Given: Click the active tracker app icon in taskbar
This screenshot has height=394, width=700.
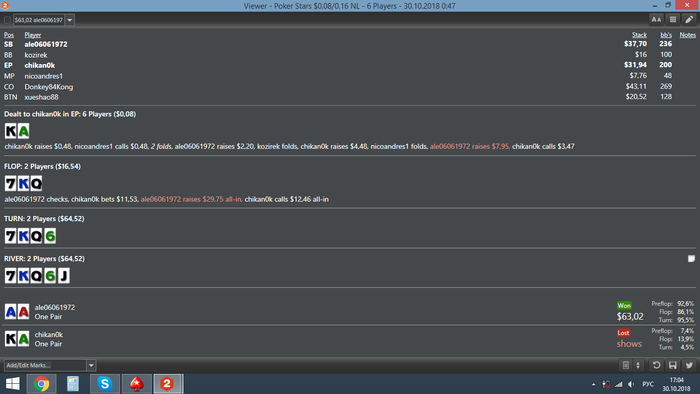Looking at the screenshot, I should pos(167,384).
